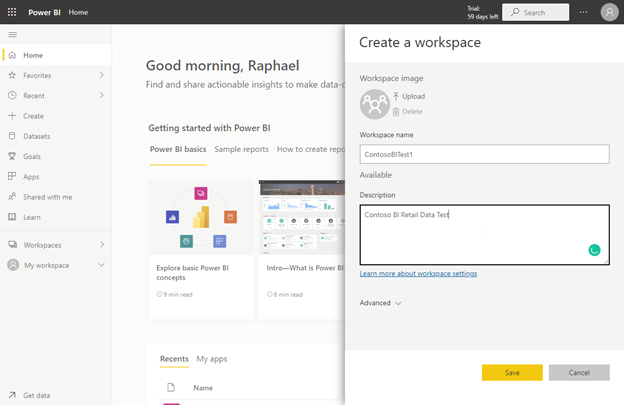Click the Recent clock icon

(x=12, y=95)
